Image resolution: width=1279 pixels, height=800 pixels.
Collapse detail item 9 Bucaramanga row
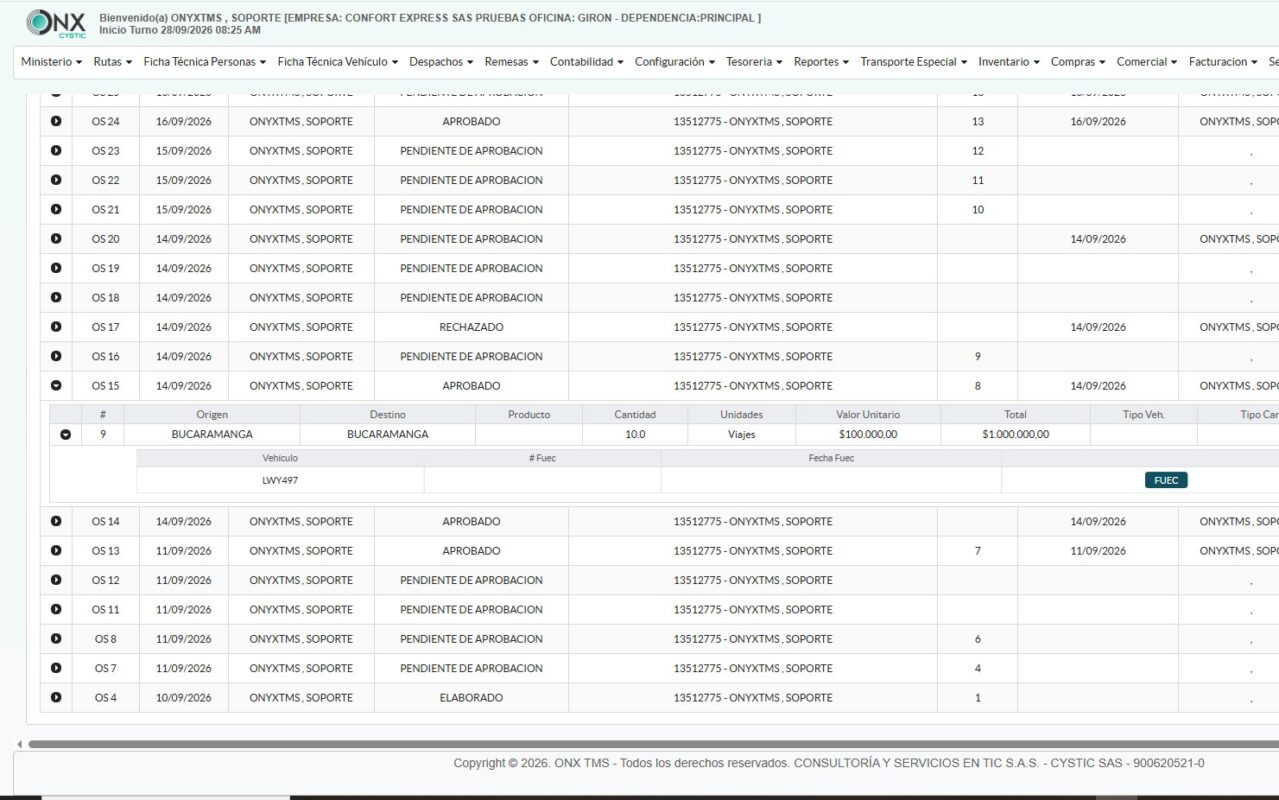click(x=66, y=435)
